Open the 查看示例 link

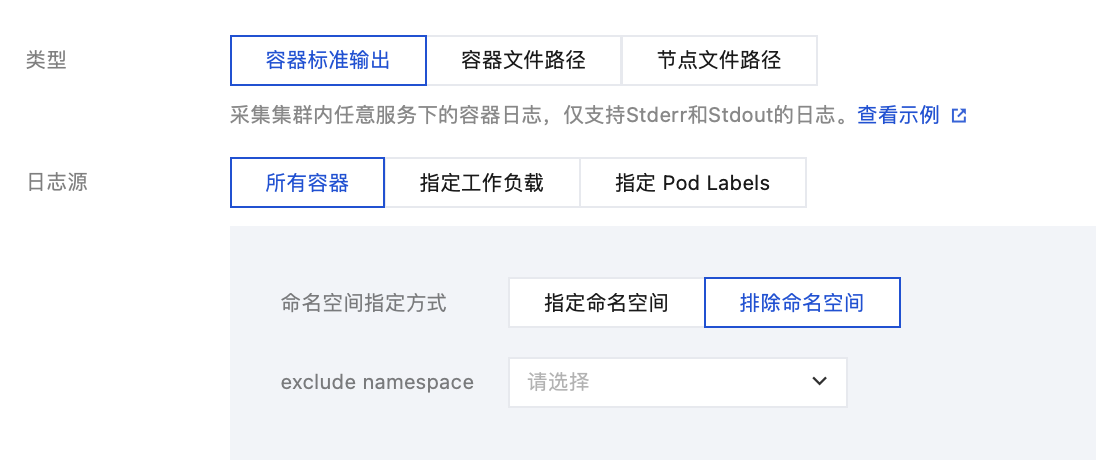[x=898, y=115]
